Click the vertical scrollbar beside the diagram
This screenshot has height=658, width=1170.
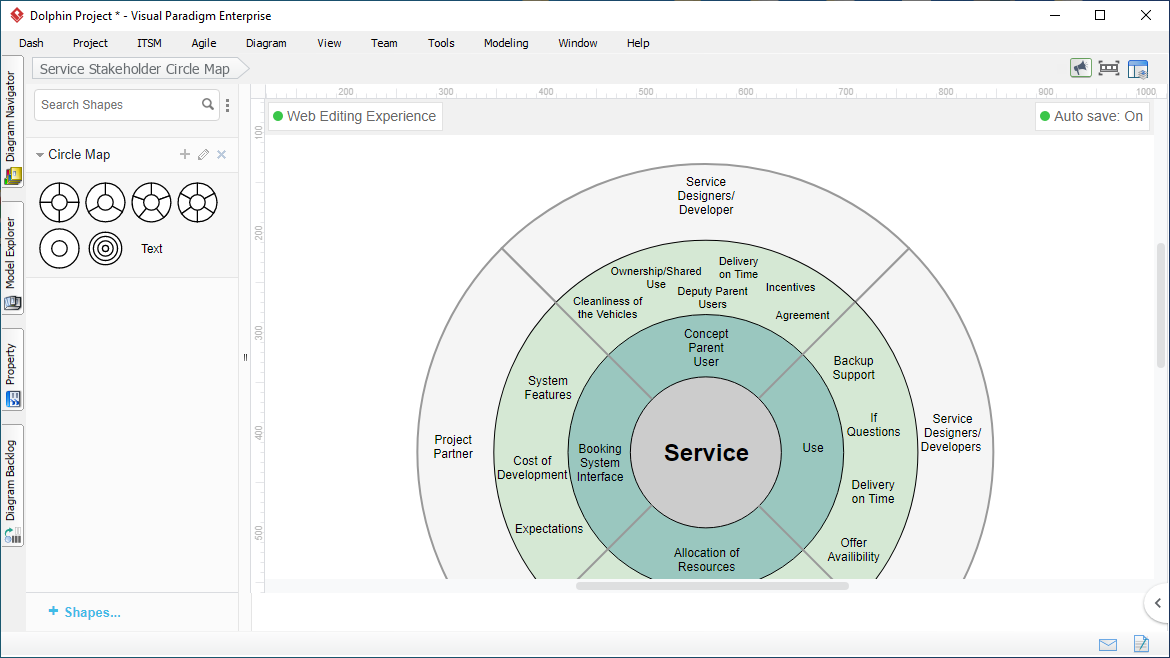point(1161,306)
